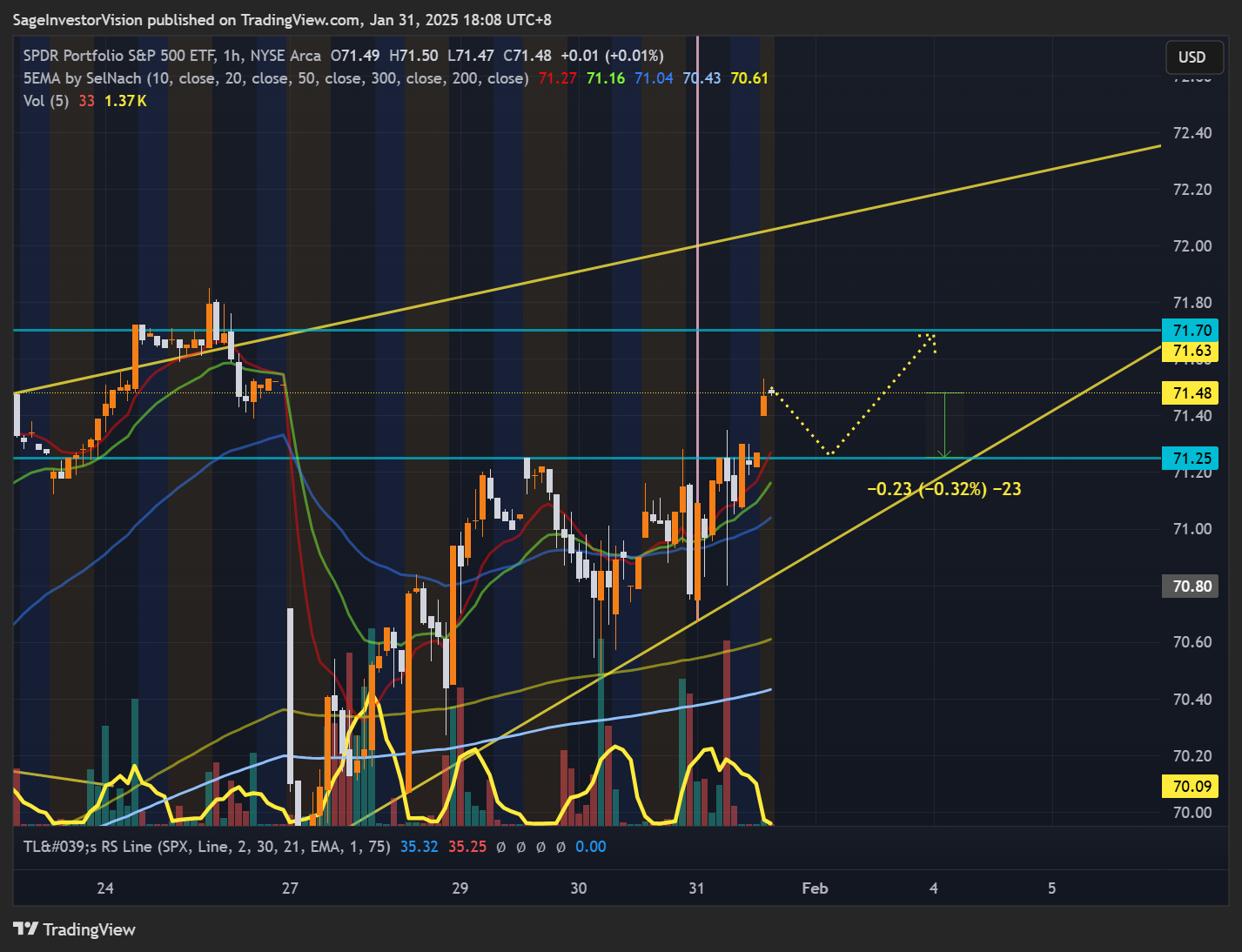This screenshot has height=952, width=1242.
Task: Click the Vol (5) indicator legend
Action: click(46, 101)
